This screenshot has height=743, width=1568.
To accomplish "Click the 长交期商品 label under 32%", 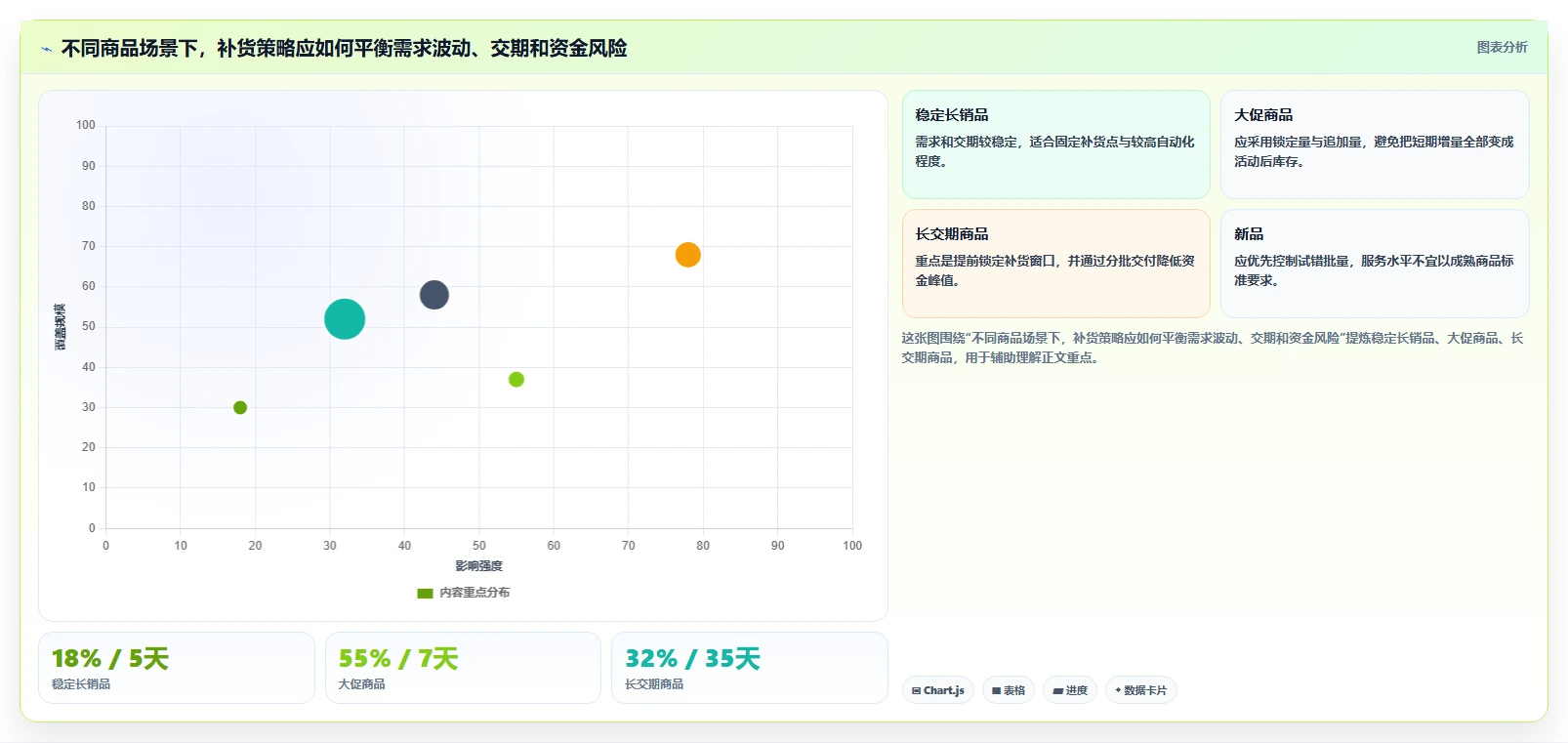I will (x=654, y=684).
